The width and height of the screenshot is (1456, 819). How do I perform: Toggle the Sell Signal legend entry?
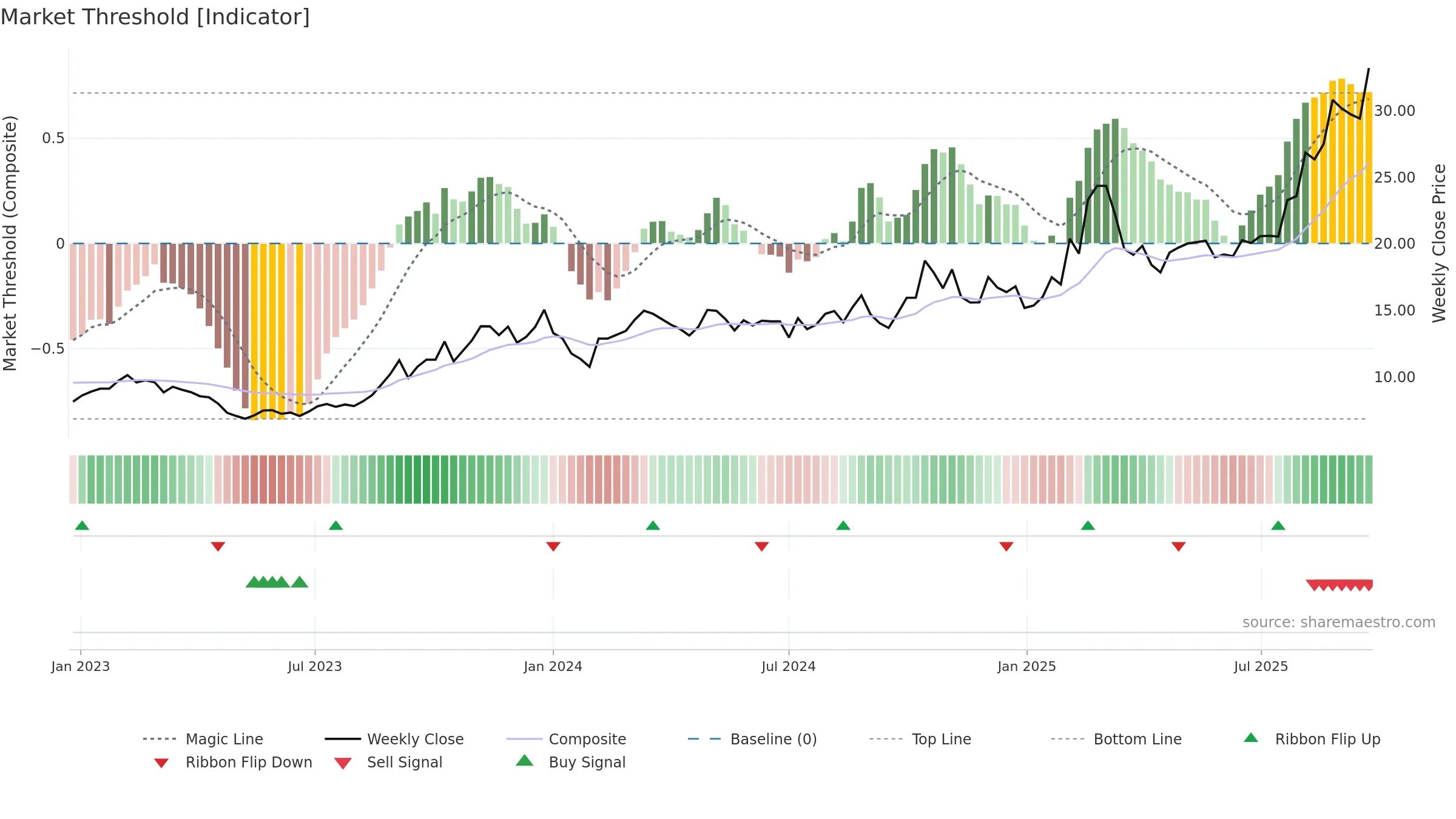[388, 762]
